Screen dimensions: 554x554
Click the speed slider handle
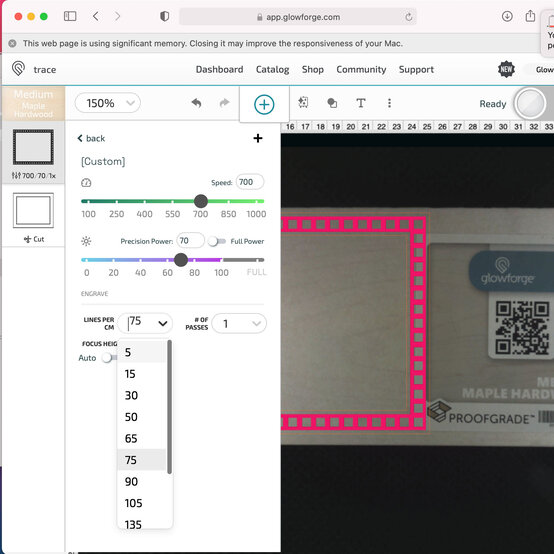tap(201, 201)
